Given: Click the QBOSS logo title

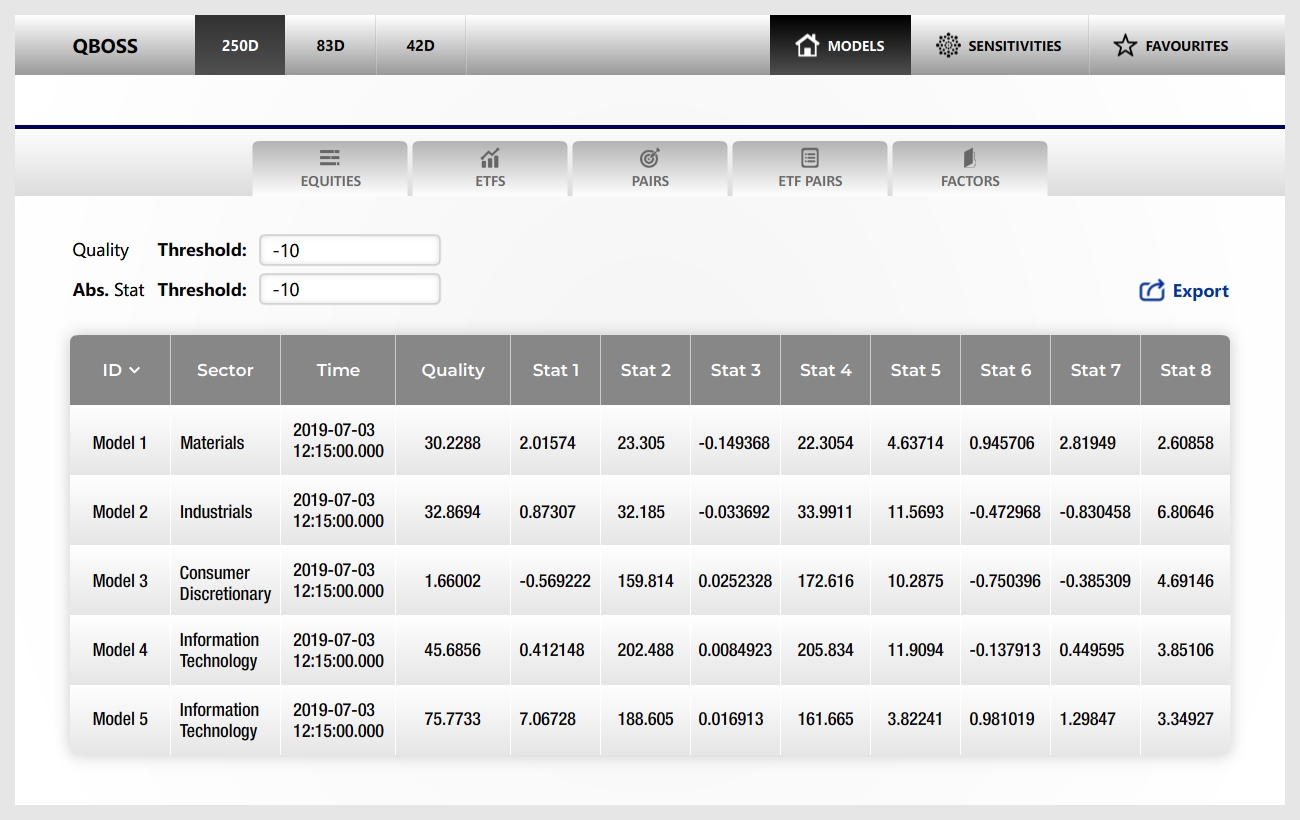Looking at the screenshot, I should (x=105, y=45).
